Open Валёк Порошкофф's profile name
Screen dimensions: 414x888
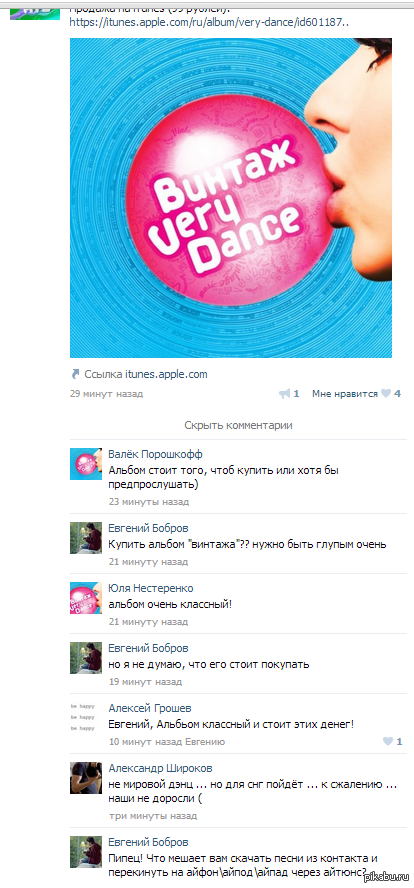(x=155, y=454)
